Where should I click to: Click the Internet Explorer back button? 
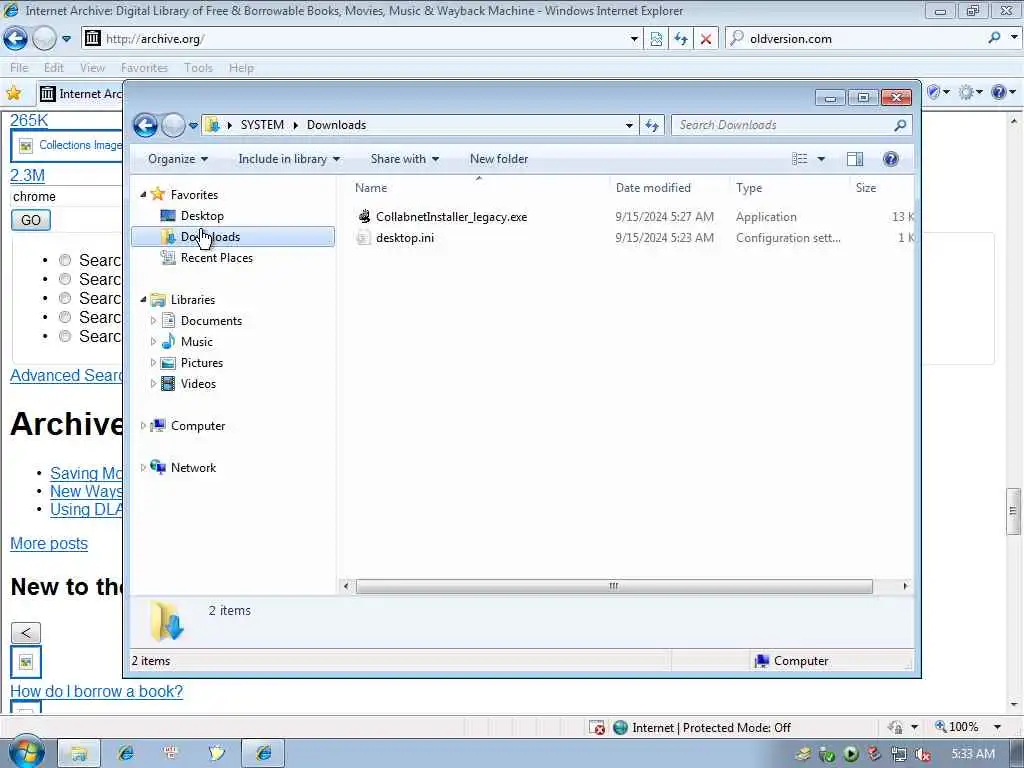[15, 39]
